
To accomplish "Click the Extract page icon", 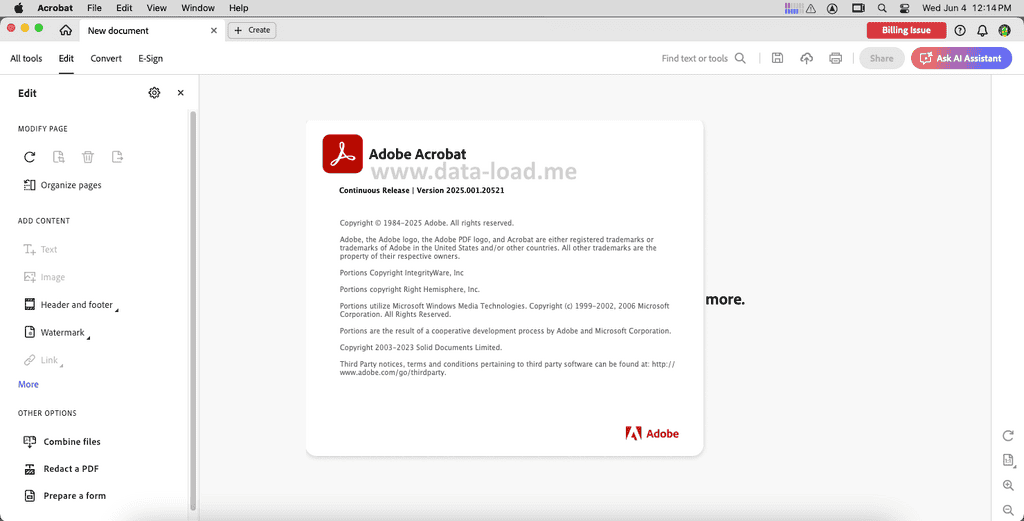I will click(59, 157).
